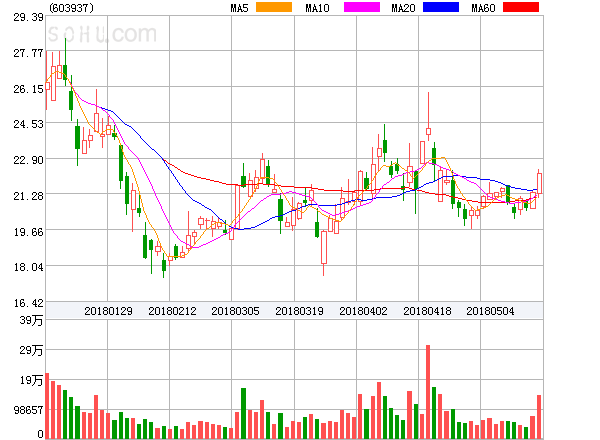Click the stock code (603937) text
This screenshot has width=600, height=440.
pos(72,8)
